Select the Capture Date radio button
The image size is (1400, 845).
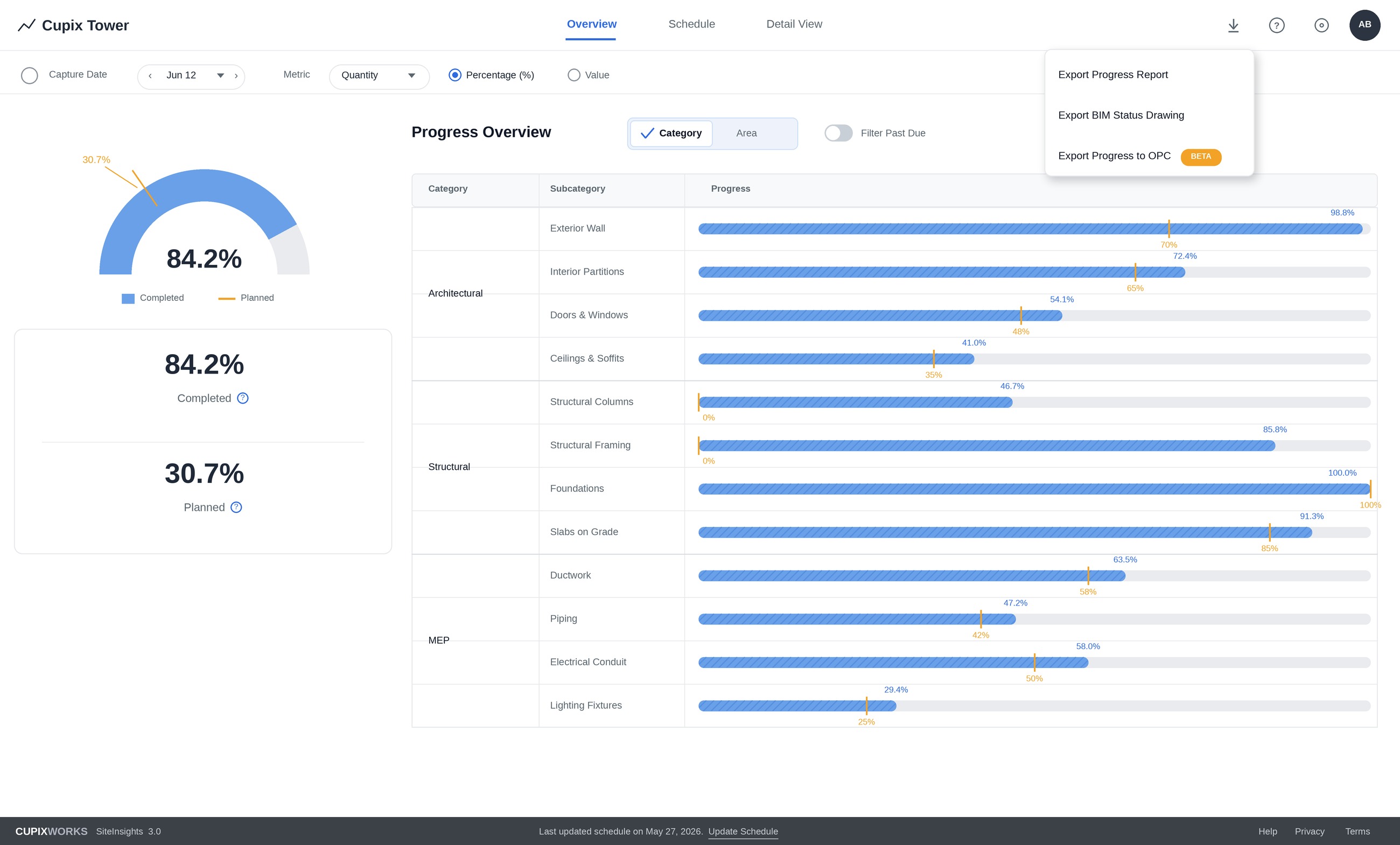[30, 75]
